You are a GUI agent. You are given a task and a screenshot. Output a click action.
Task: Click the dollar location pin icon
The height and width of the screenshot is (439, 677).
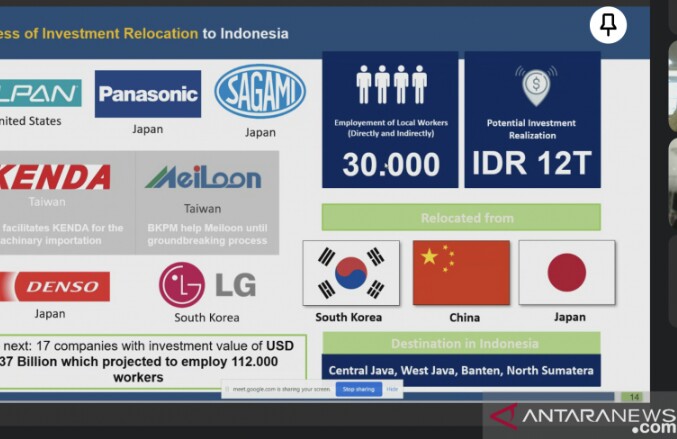[536, 86]
